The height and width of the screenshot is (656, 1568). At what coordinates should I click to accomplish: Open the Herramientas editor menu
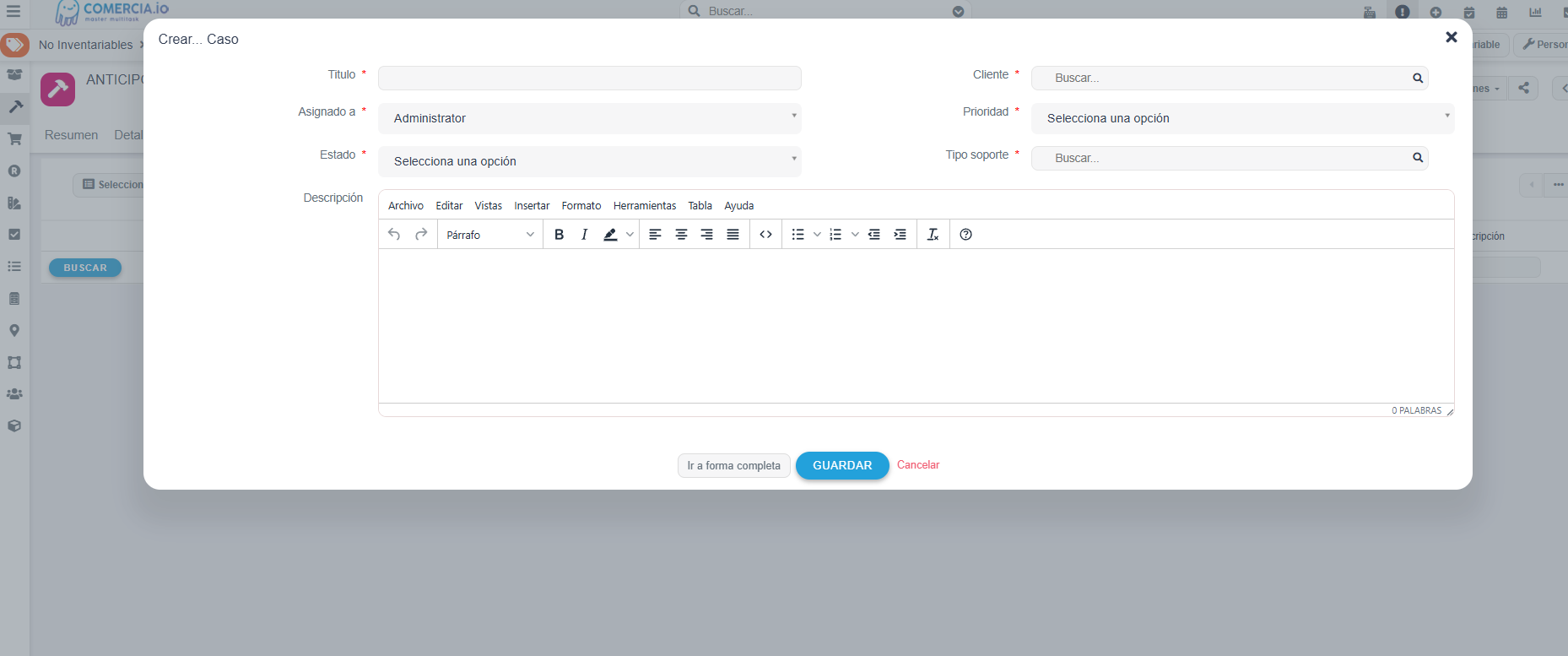(x=645, y=205)
